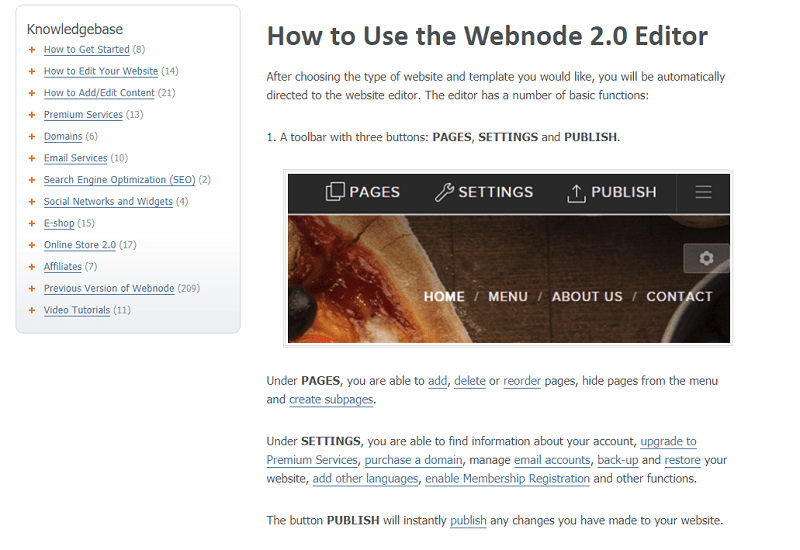Click the PAGES icon in editor toolbar
This screenshot has height=550, width=800.
pyautogui.click(x=335, y=192)
